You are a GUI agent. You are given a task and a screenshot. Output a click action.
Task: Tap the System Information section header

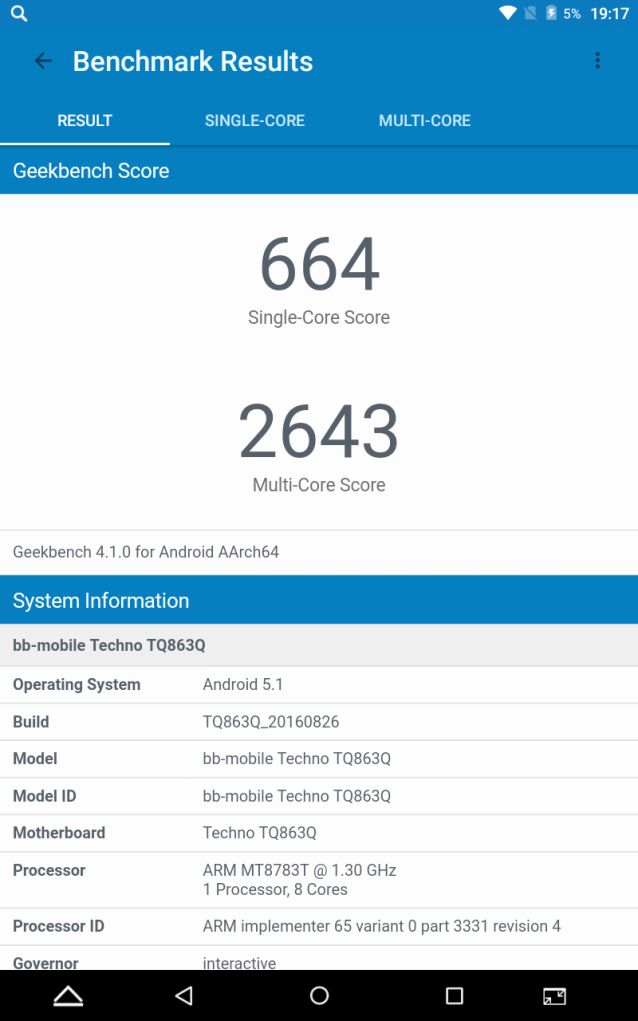click(x=319, y=600)
